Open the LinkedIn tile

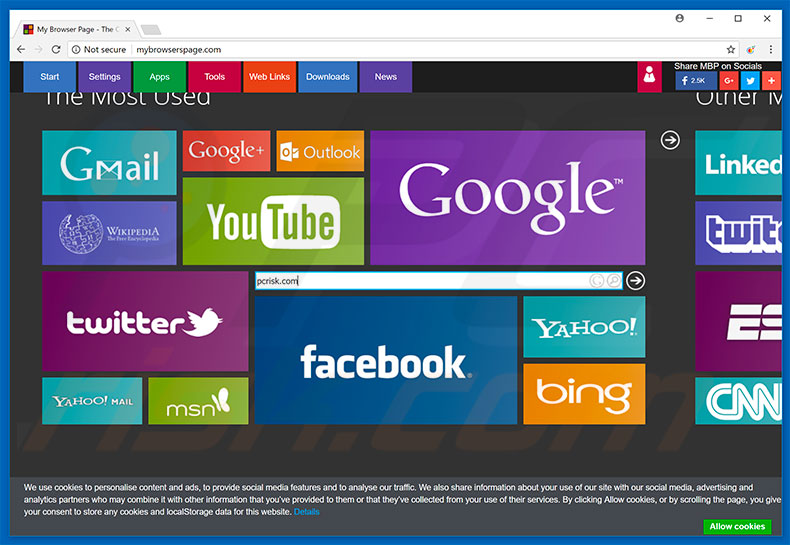tap(739, 163)
